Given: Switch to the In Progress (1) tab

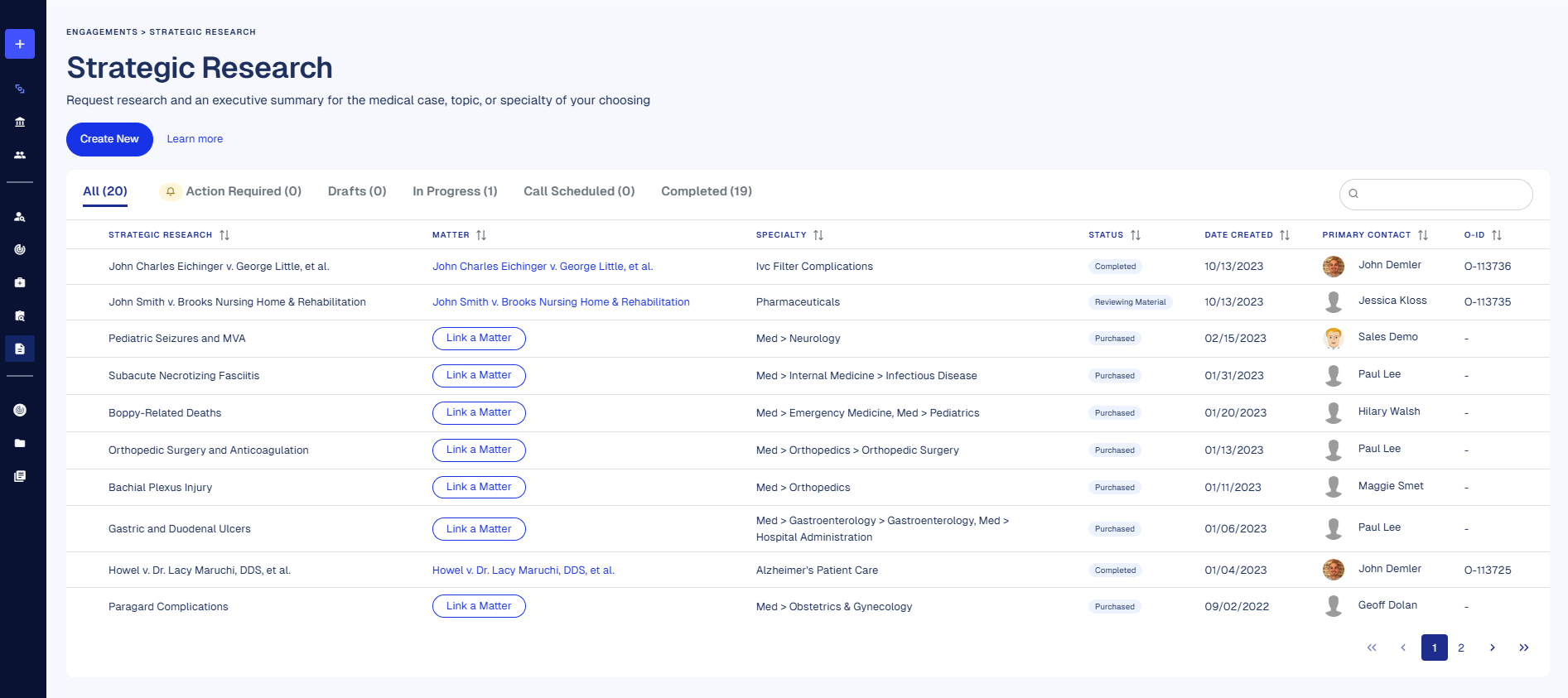Looking at the screenshot, I should coord(455,191).
